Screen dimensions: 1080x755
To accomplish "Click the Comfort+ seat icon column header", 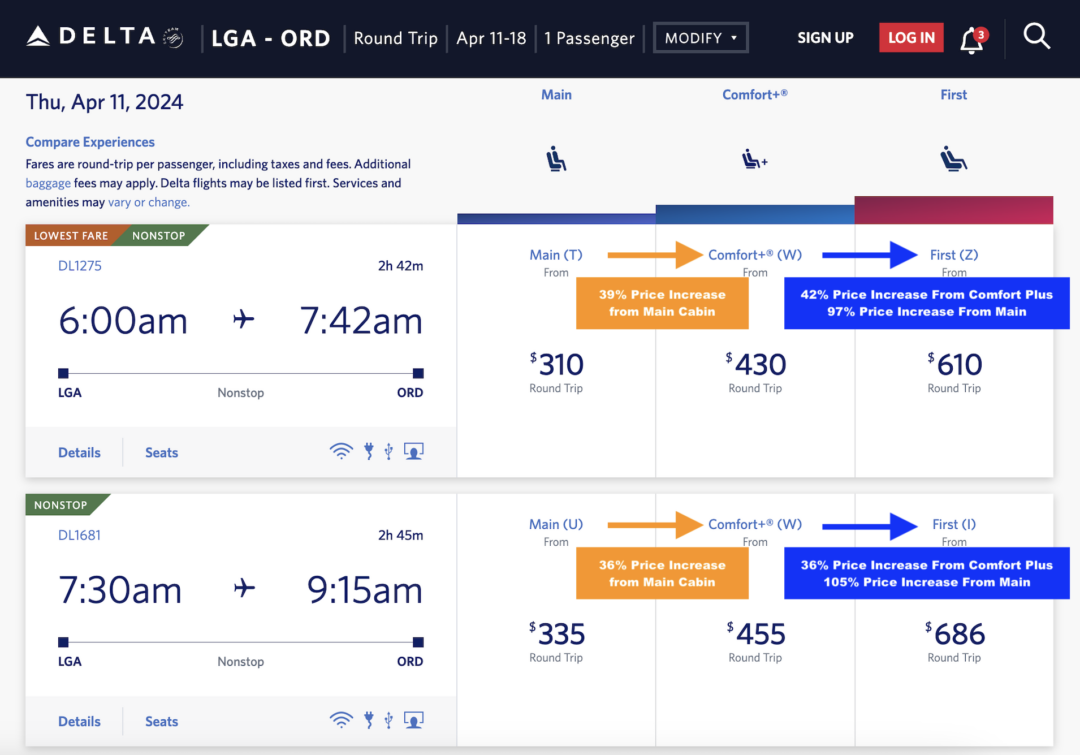I will tap(753, 158).
